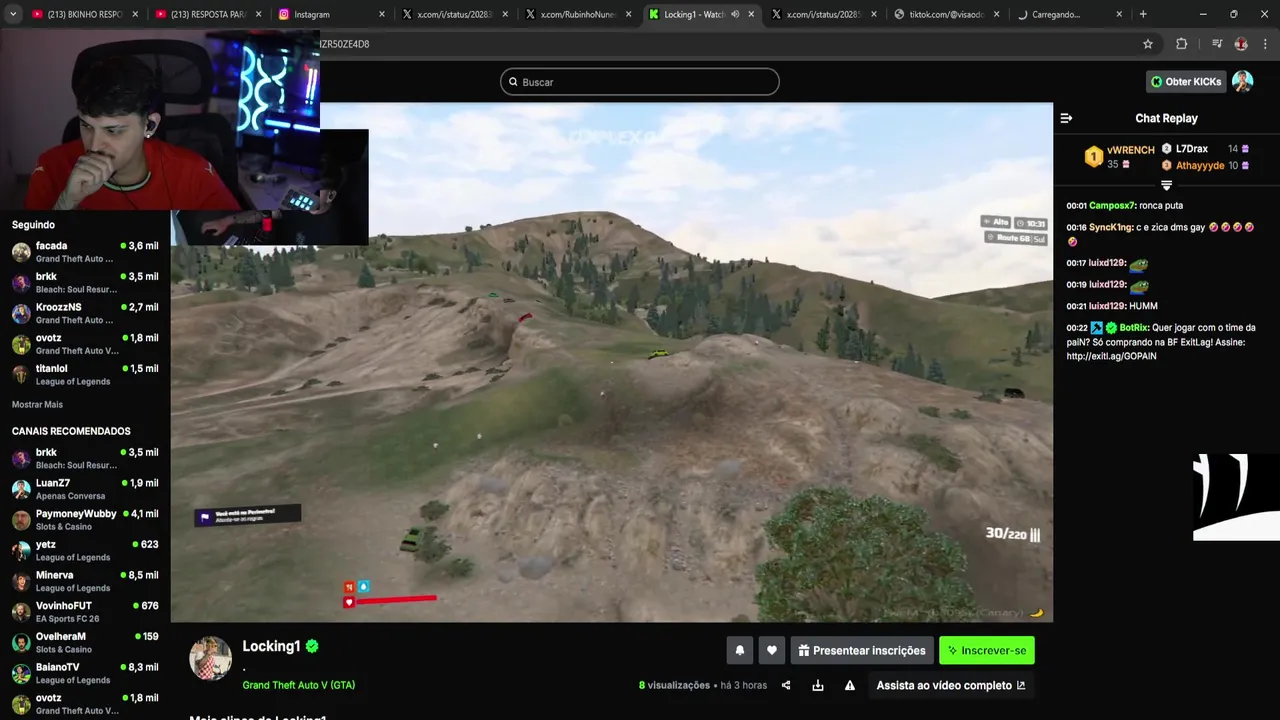
Task: Switch to the tiktok.com/@visaodo tab
Action: pos(946,14)
